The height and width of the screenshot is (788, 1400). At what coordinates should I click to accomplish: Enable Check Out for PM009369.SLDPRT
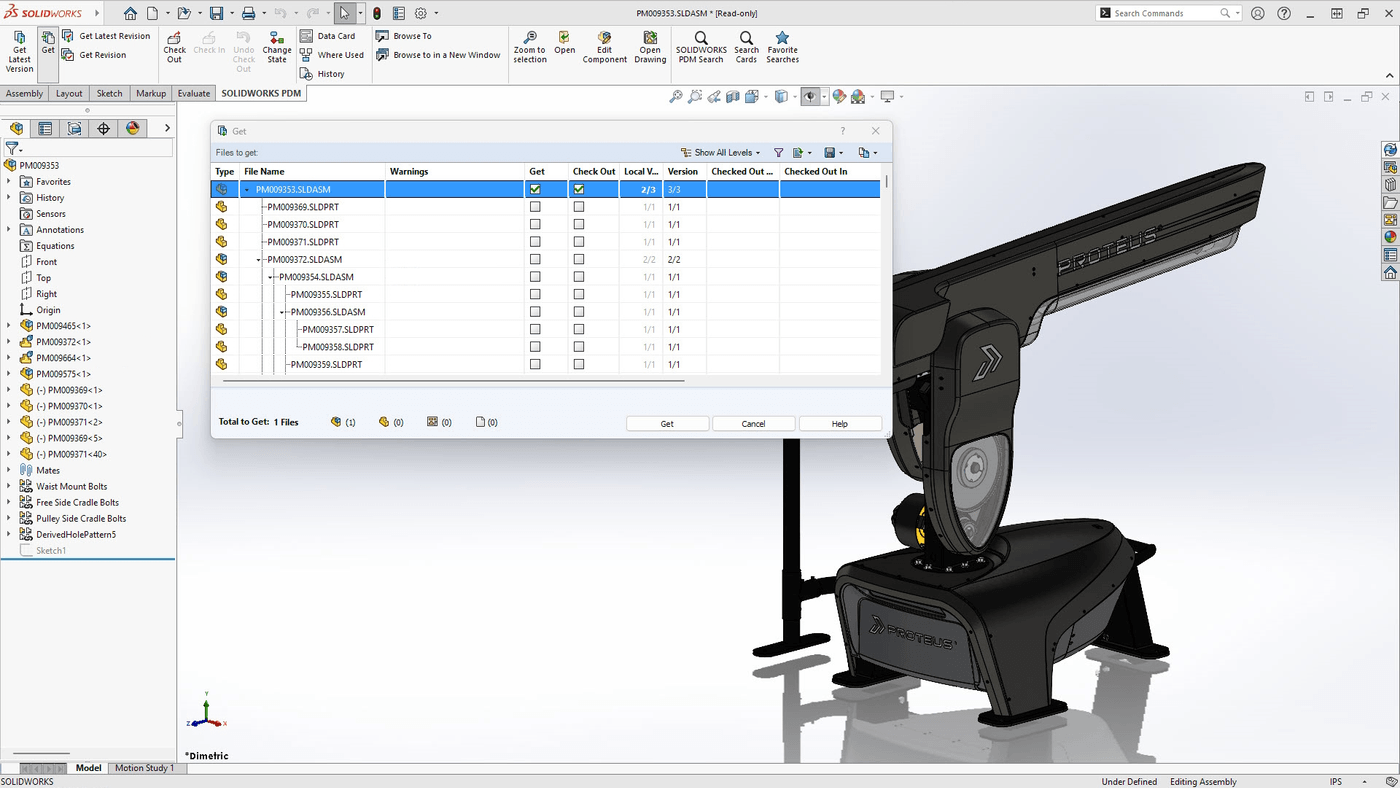(578, 206)
